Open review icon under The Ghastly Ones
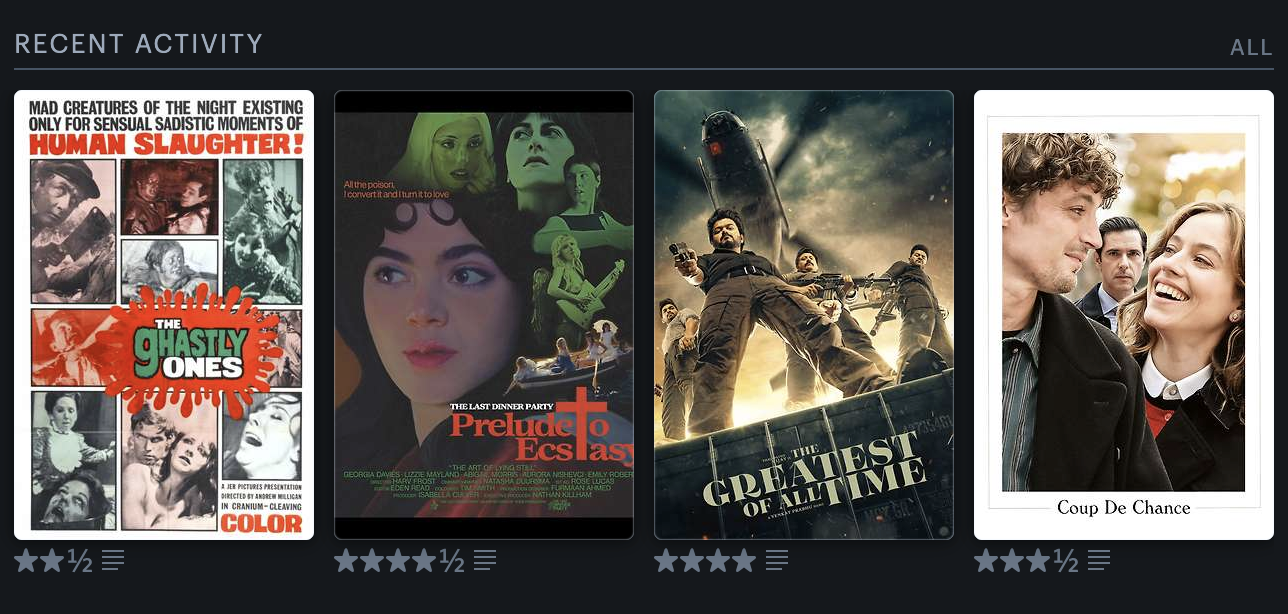This screenshot has width=1288, height=614. pyautogui.click(x=113, y=561)
